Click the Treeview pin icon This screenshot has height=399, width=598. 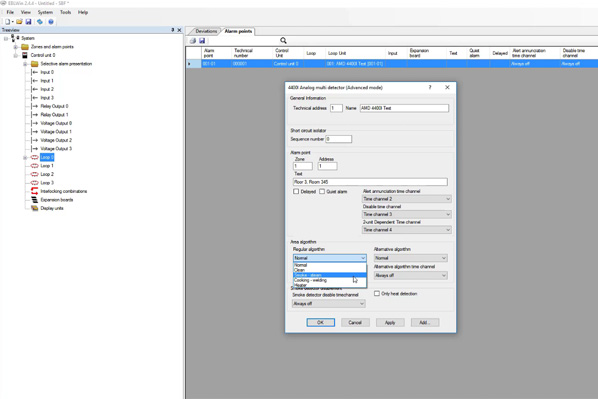[x=172, y=30]
